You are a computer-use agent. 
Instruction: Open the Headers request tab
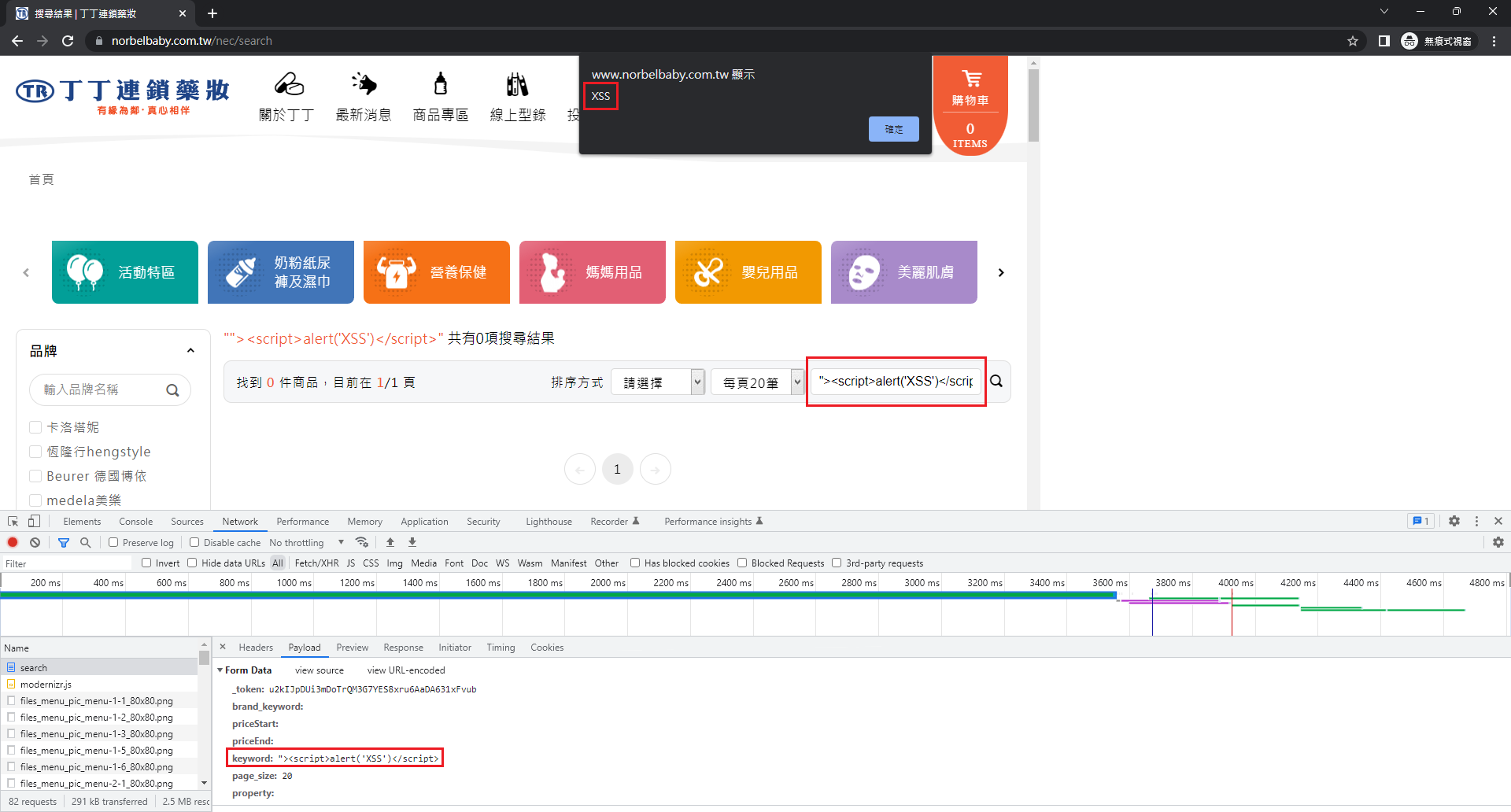[x=256, y=648]
